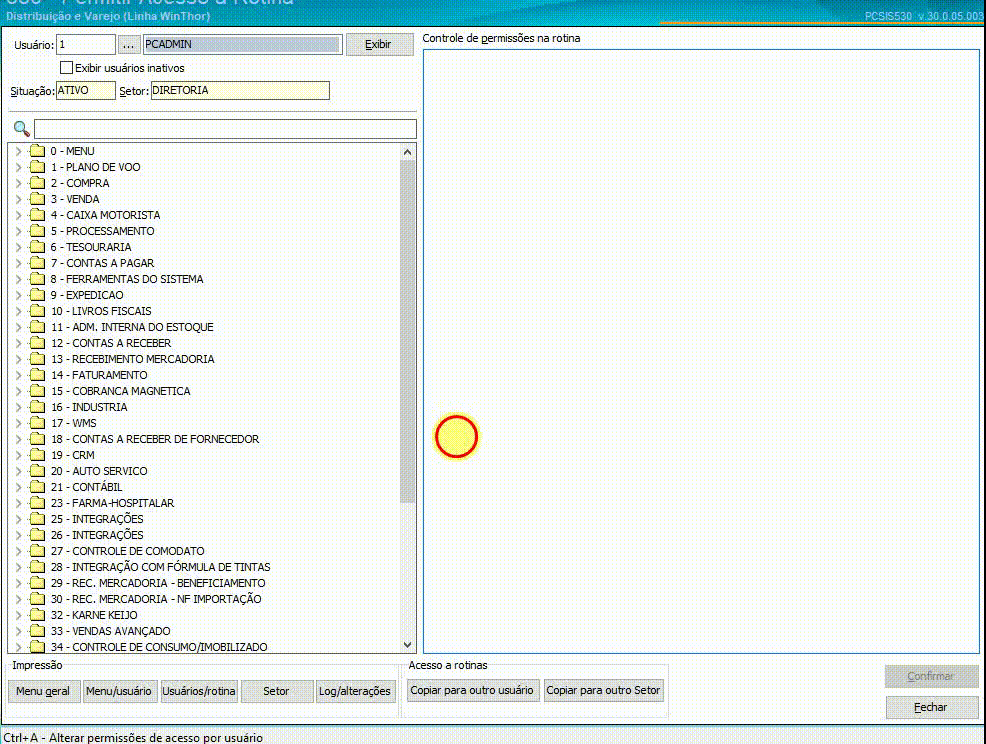Select 25 - INTEGRAÇÕES row
The width and height of the screenshot is (986, 744).
[97, 519]
